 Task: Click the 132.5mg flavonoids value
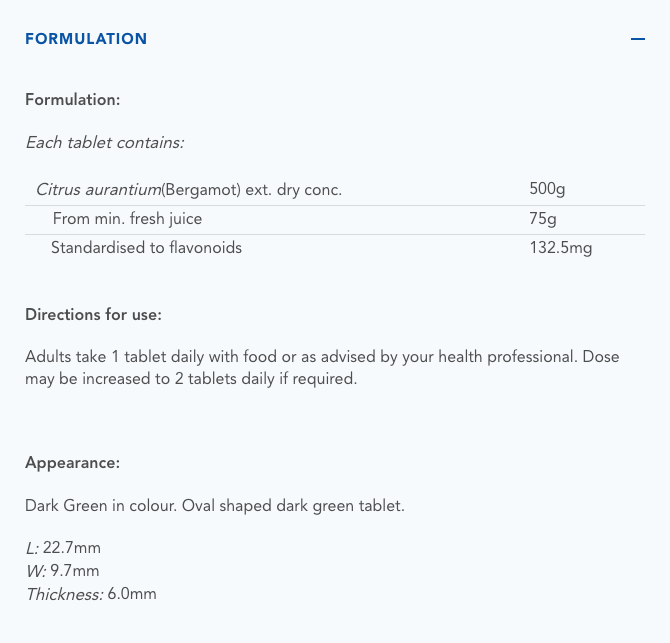click(x=560, y=247)
